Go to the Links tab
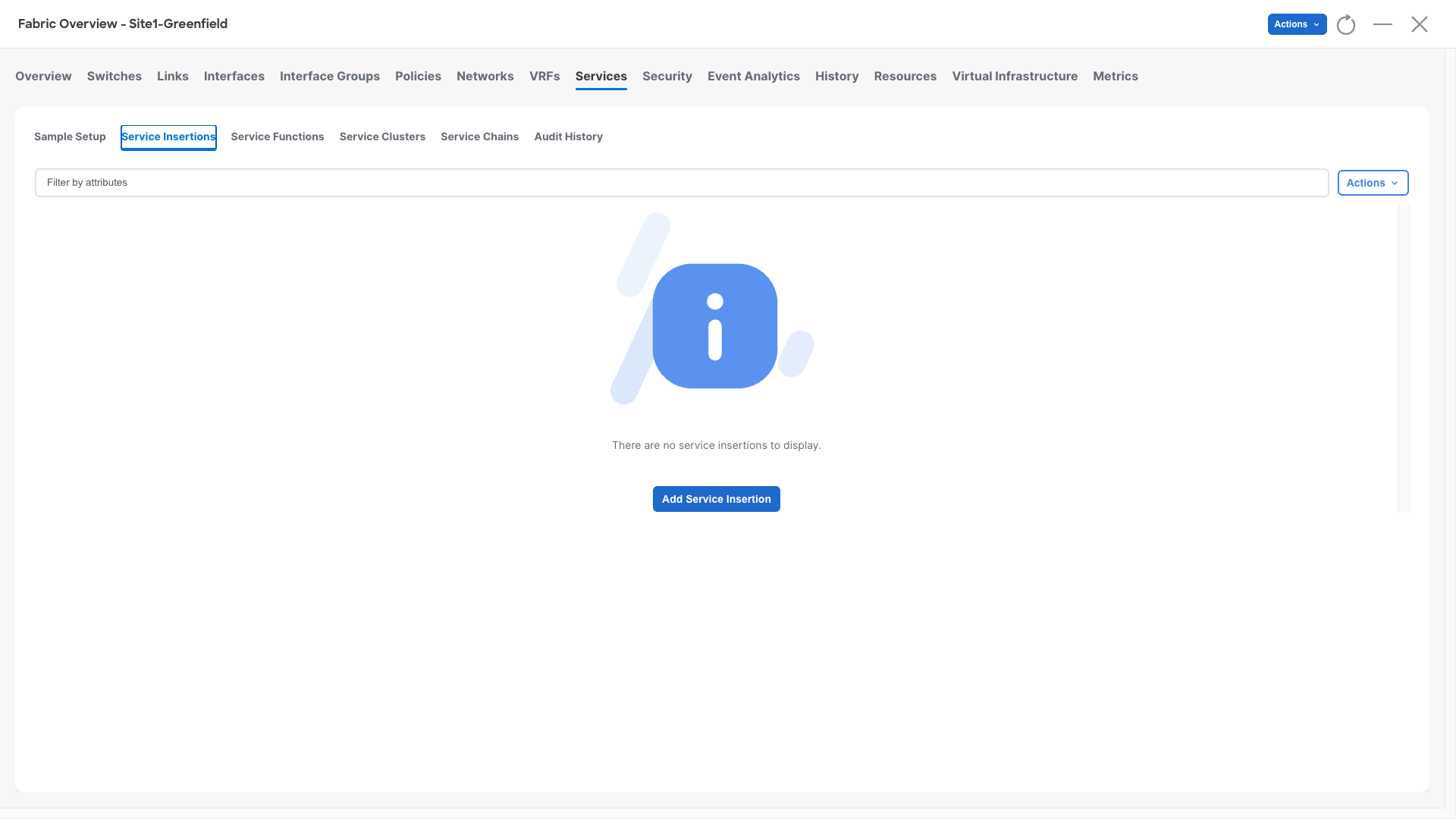Image resolution: width=1456 pixels, height=819 pixels. pos(173,76)
